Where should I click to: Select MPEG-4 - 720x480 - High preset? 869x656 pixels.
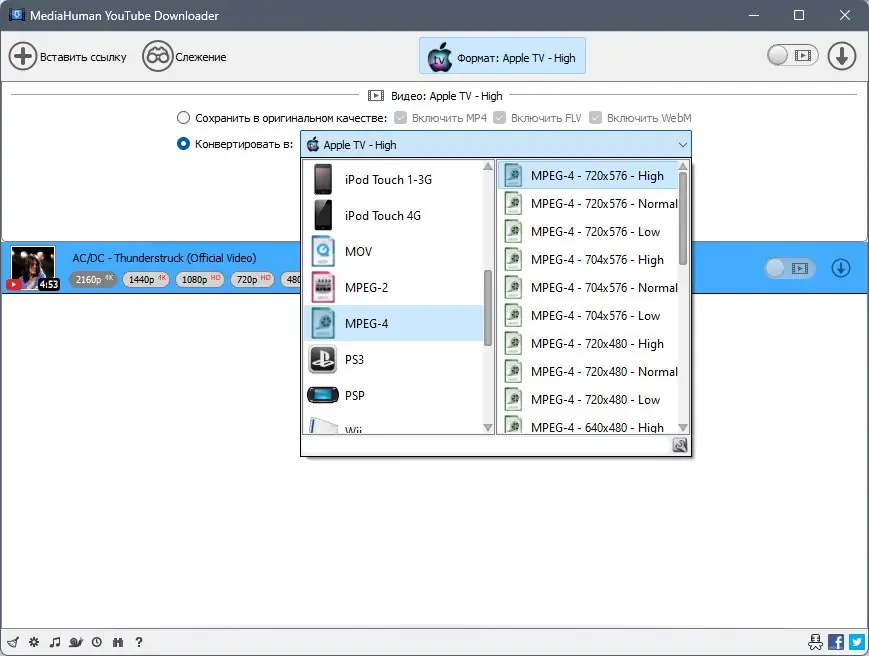(x=588, y=344)
